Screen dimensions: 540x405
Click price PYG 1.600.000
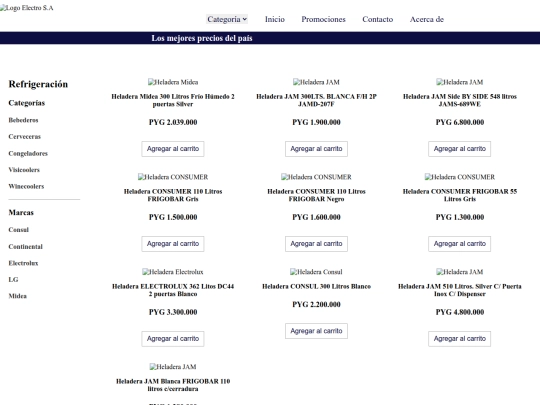tap(316, 217)
